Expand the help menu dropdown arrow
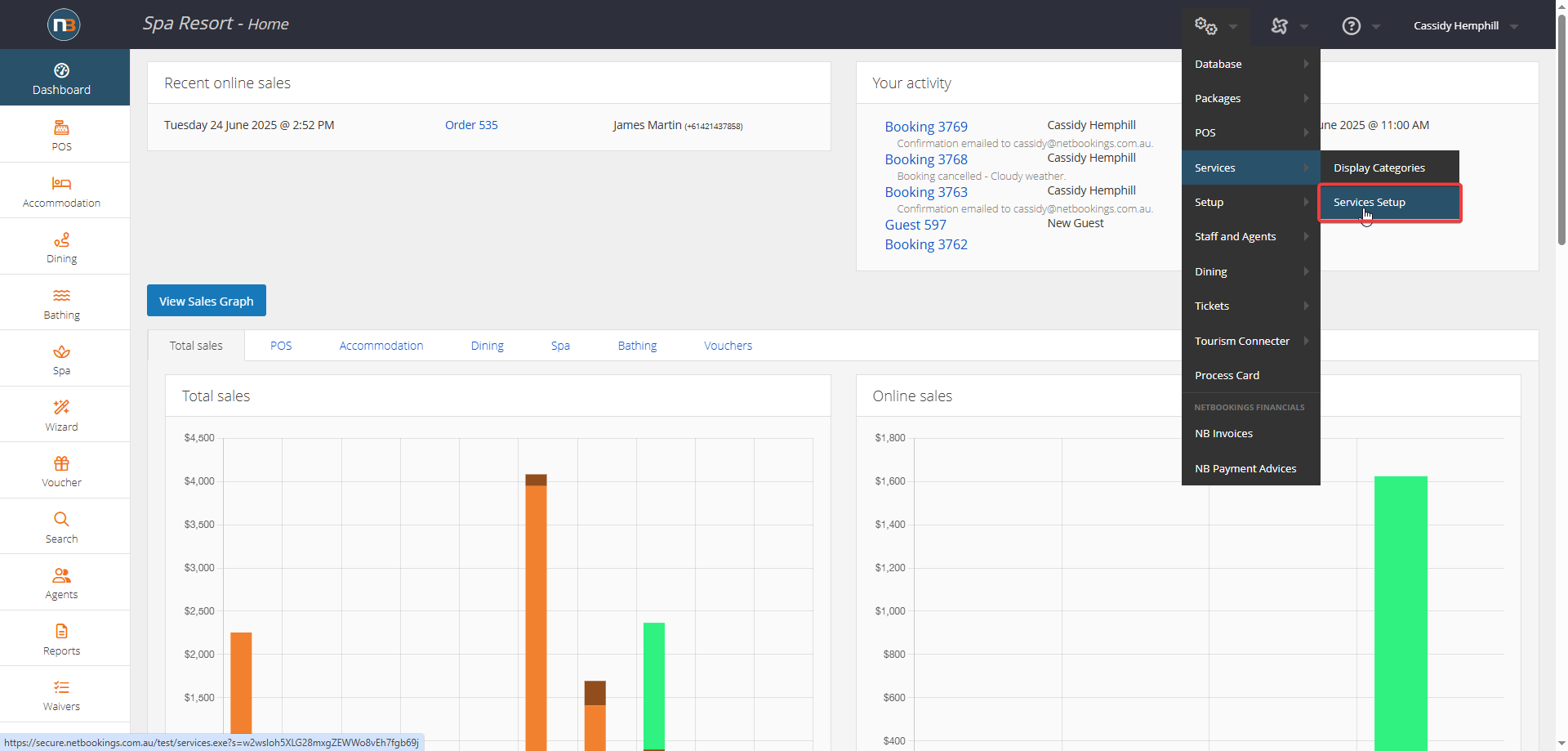Viewport: 1568px width, 751px height. click(x=1376, y=27)
